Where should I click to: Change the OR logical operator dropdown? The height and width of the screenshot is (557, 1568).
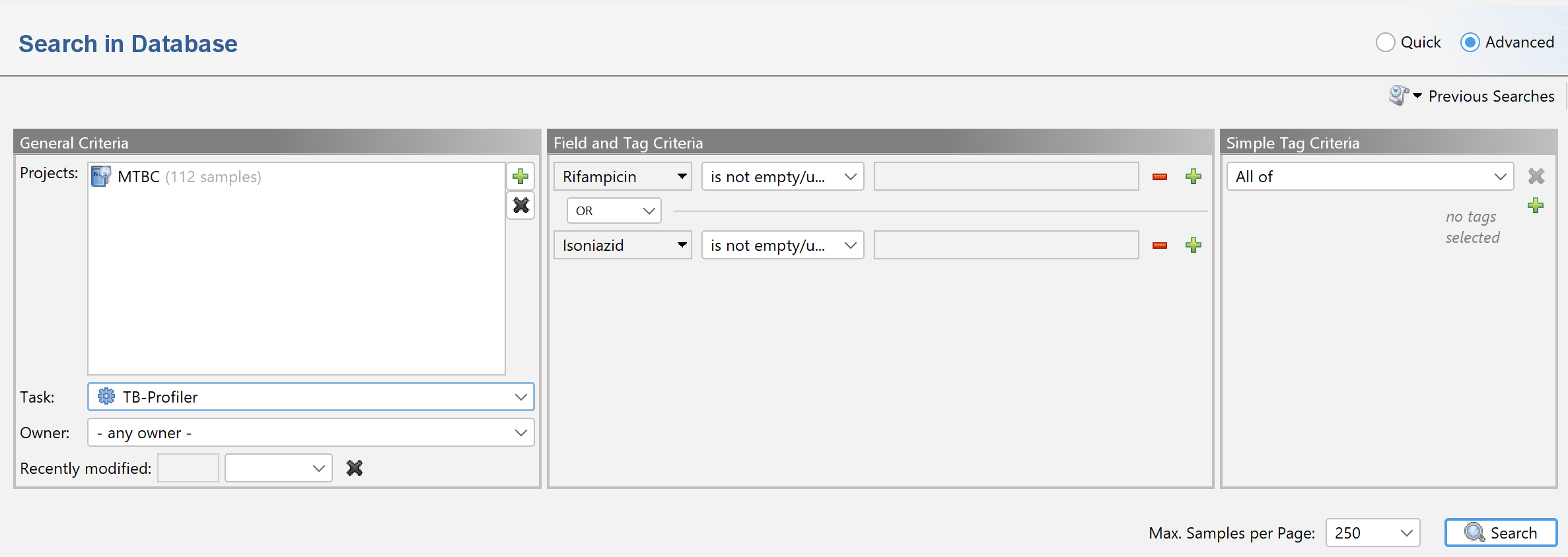[614, 211]
